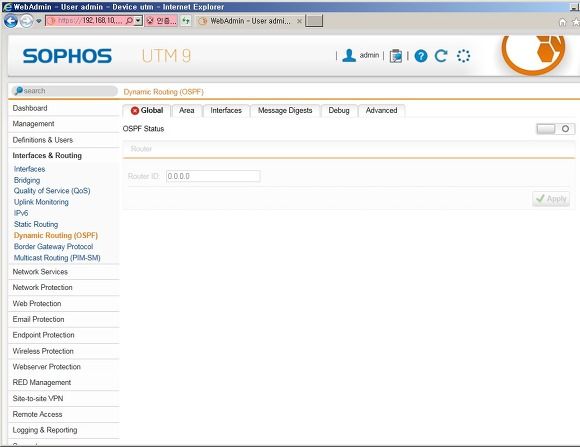Viewport: 580px width, 447px height.
Task: Open Static Routing link
Action: pos(36,224)
